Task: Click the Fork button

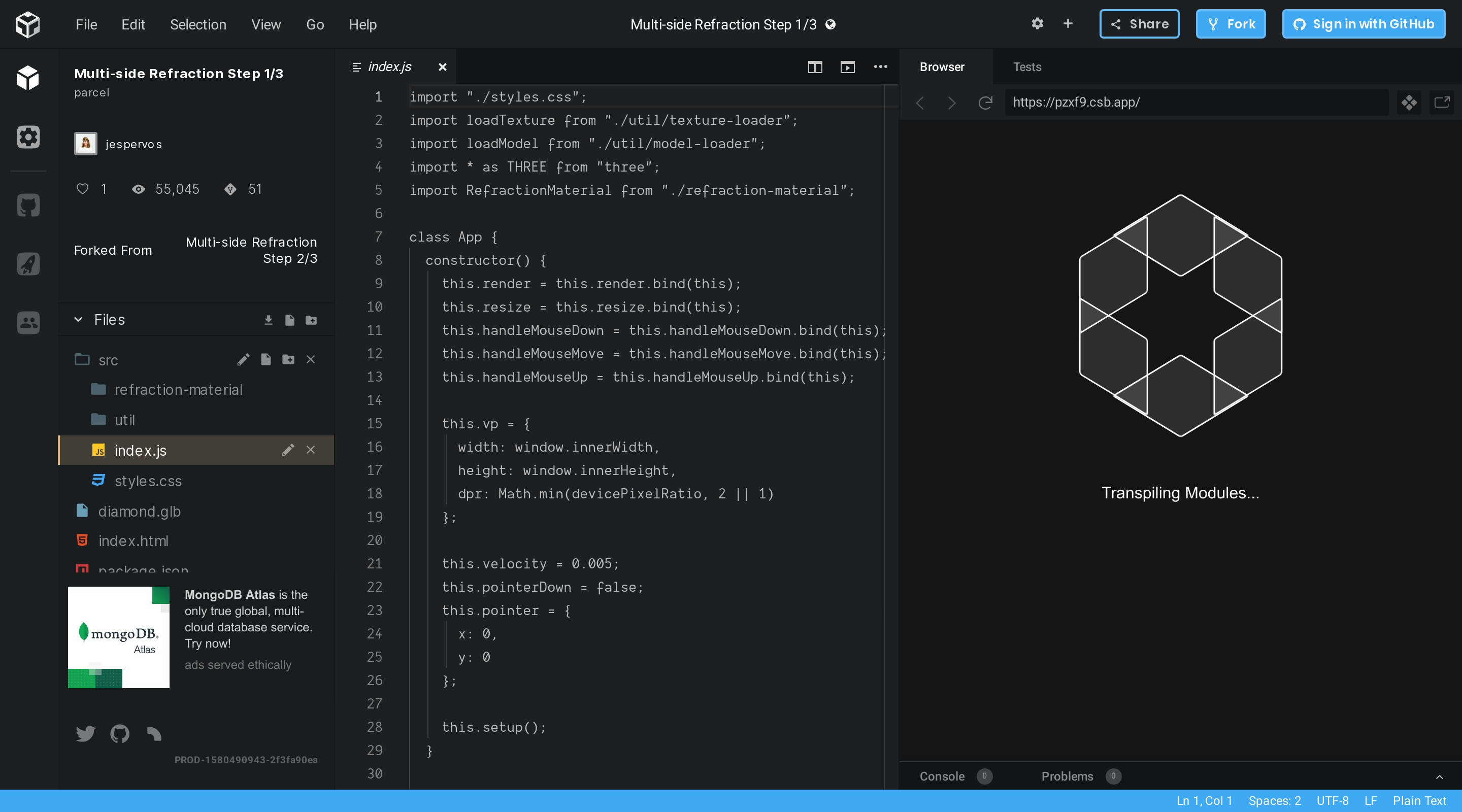Action: 1231,24
